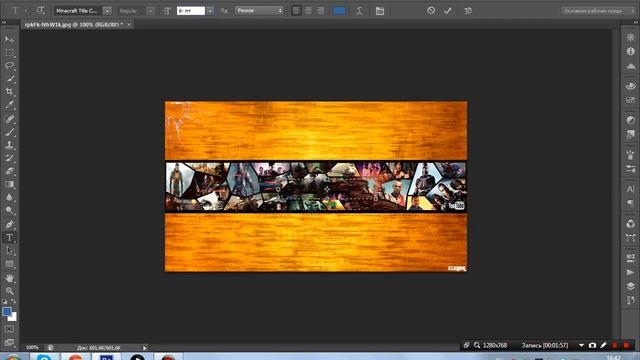Screen dimensions: 640x360
Task: Open the Type tool preset picker
Action: click(x=18, y=11)
